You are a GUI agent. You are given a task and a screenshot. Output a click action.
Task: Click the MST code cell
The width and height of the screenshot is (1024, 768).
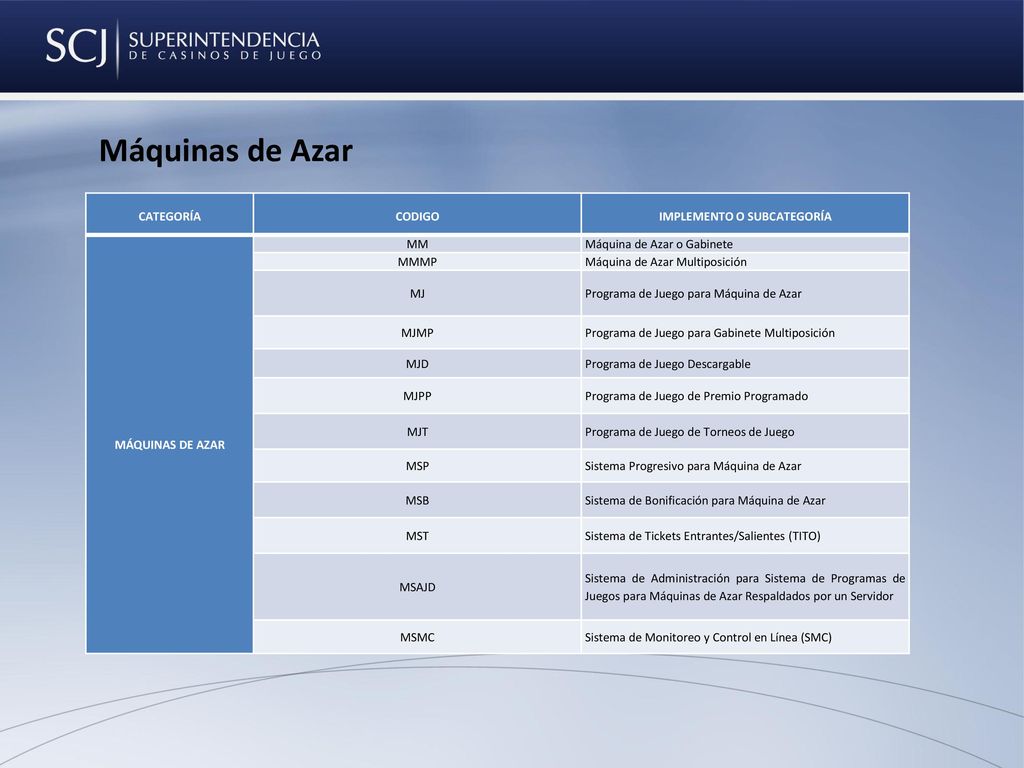coord(417,536)
